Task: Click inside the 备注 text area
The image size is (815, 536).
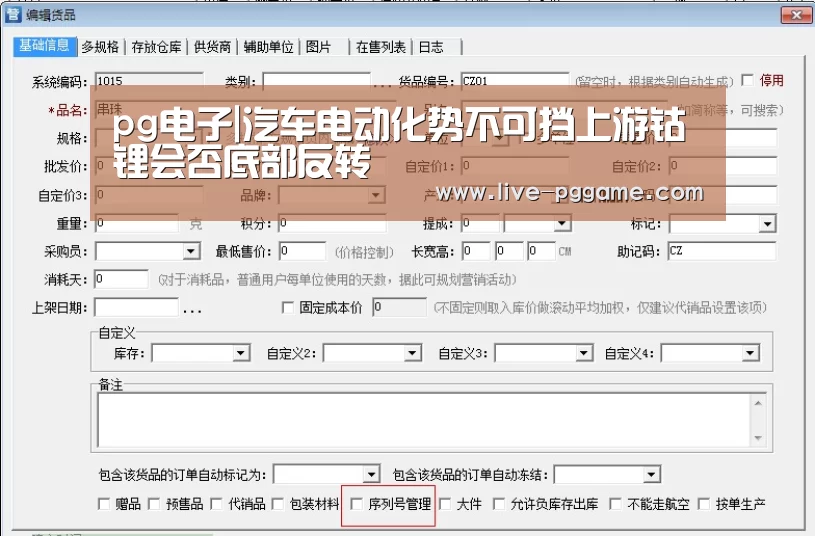Action: click(x=424, y=420)
